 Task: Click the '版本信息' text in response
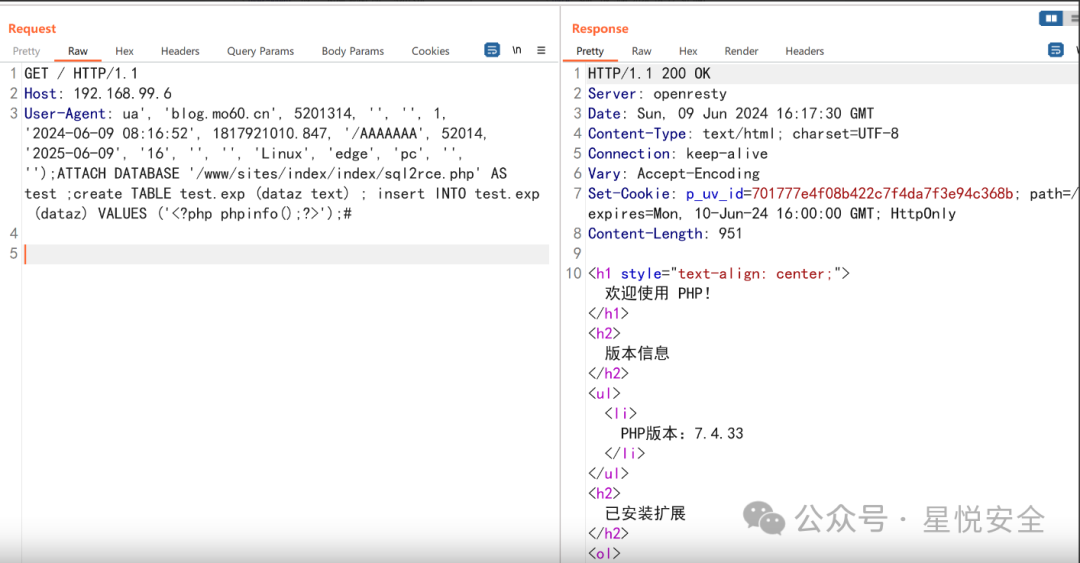pos(637,354)
